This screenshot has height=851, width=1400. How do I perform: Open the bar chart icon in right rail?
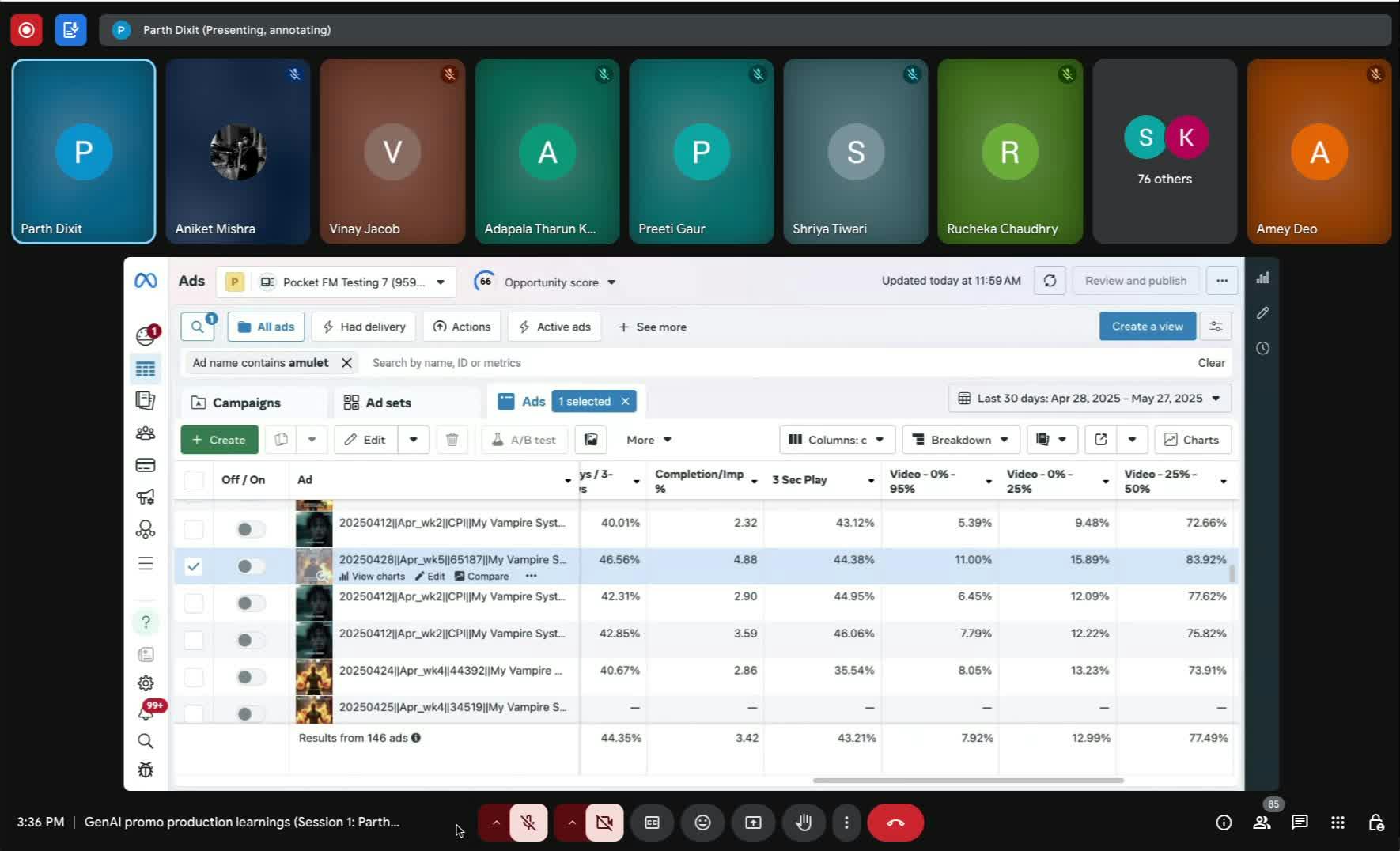[1262, 278]
